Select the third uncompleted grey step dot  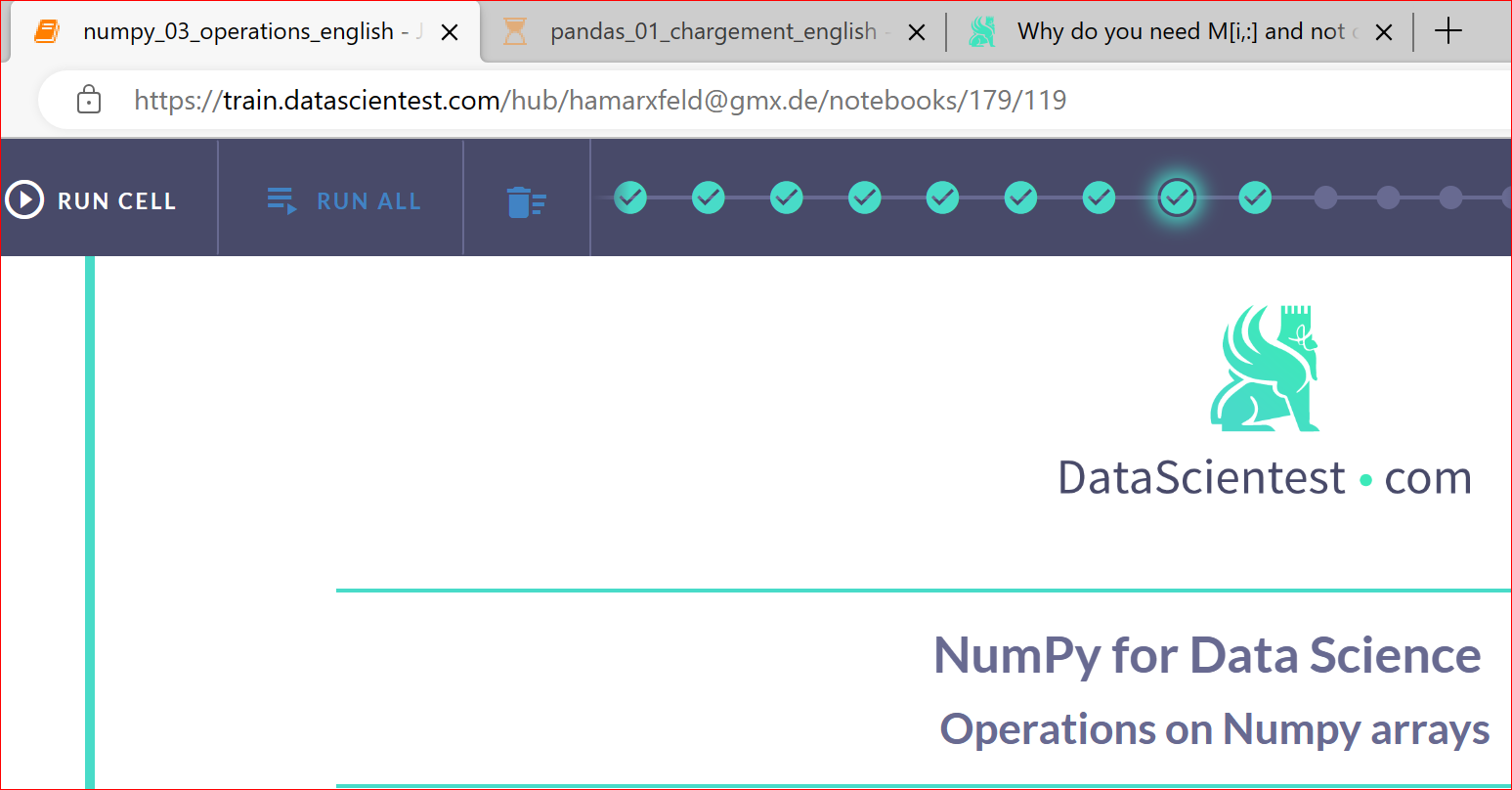tap(1450, 197)
